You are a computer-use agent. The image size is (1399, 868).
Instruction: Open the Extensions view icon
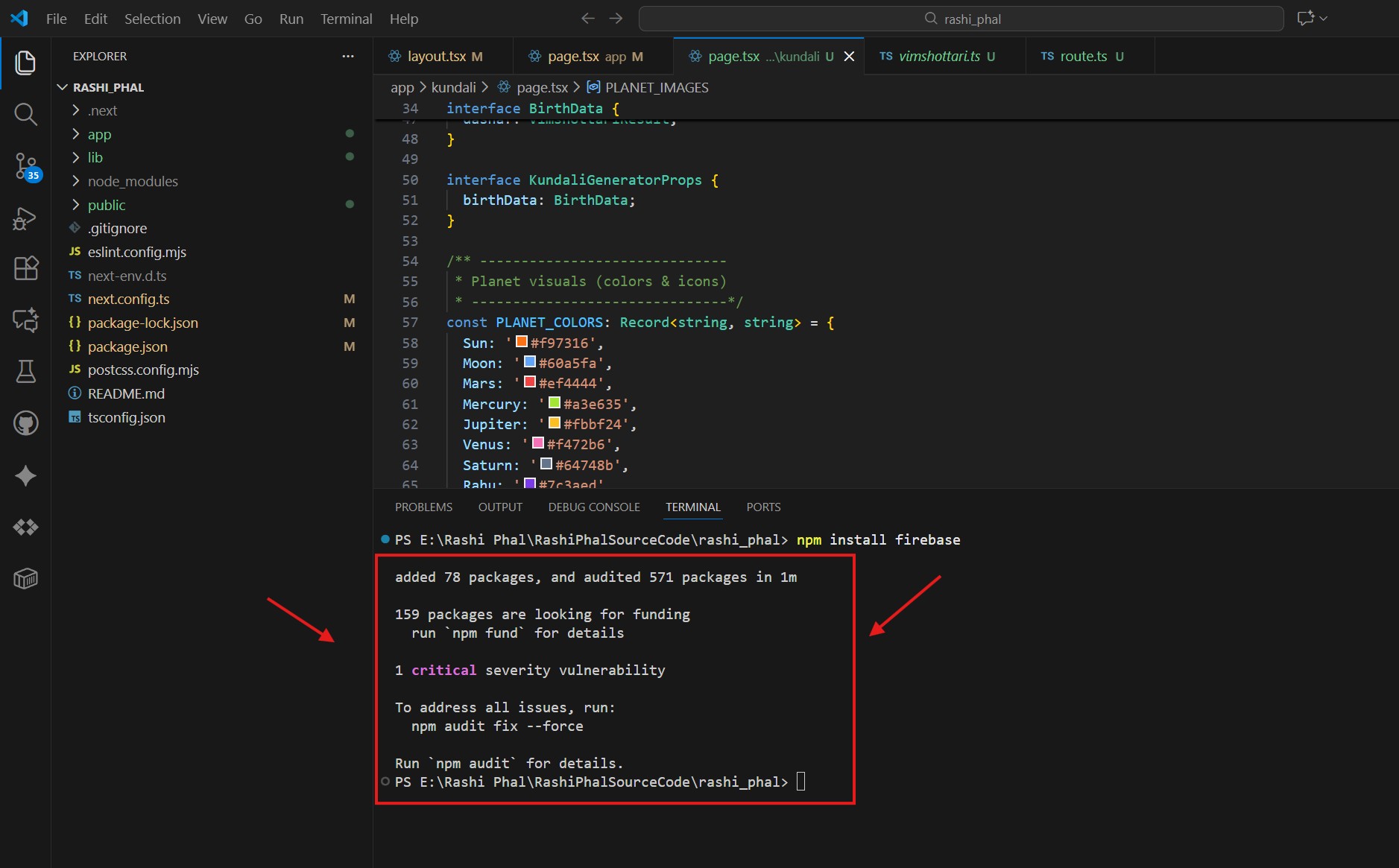25,268
